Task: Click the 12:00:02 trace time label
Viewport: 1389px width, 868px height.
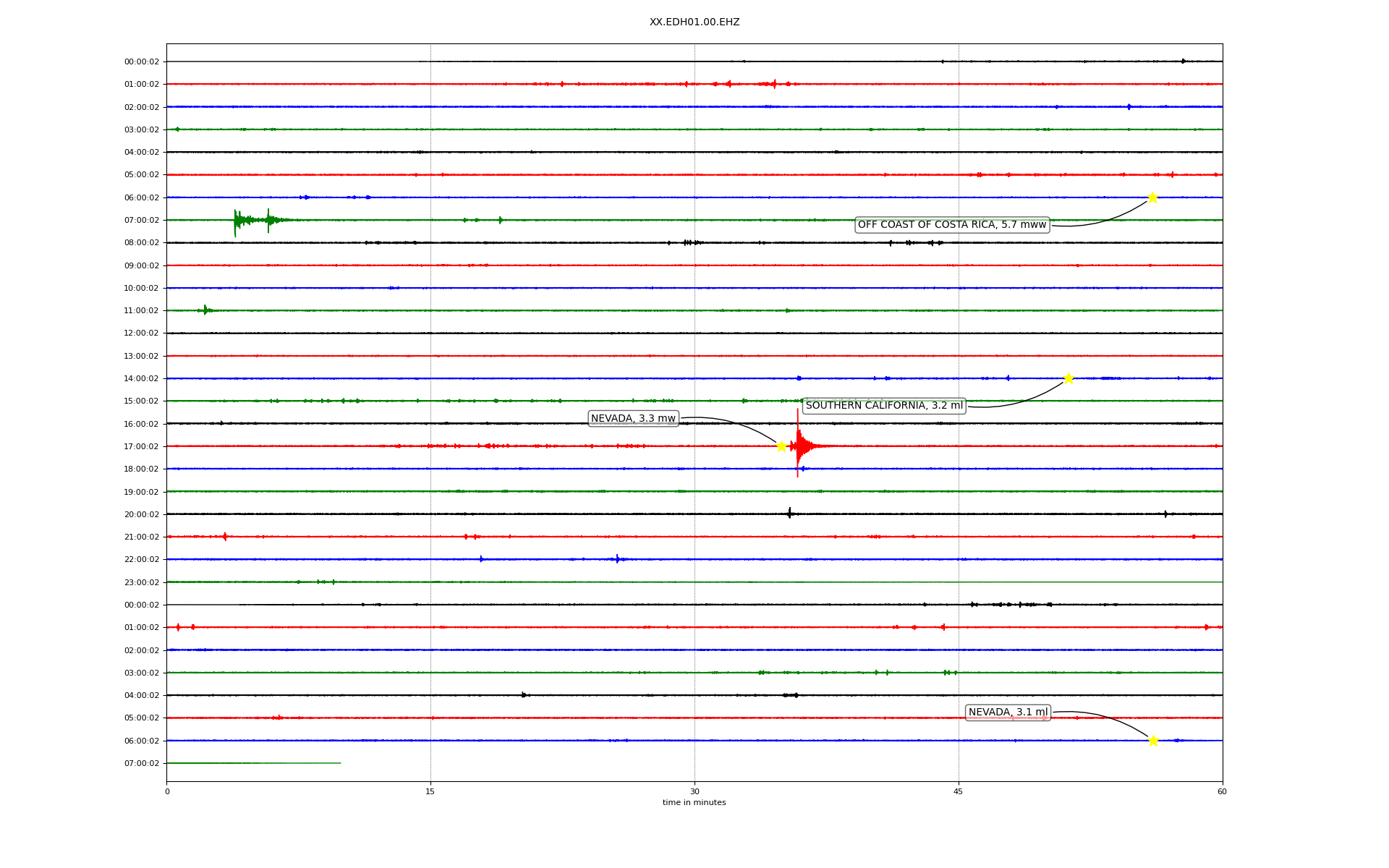Action: coord(141,333)
